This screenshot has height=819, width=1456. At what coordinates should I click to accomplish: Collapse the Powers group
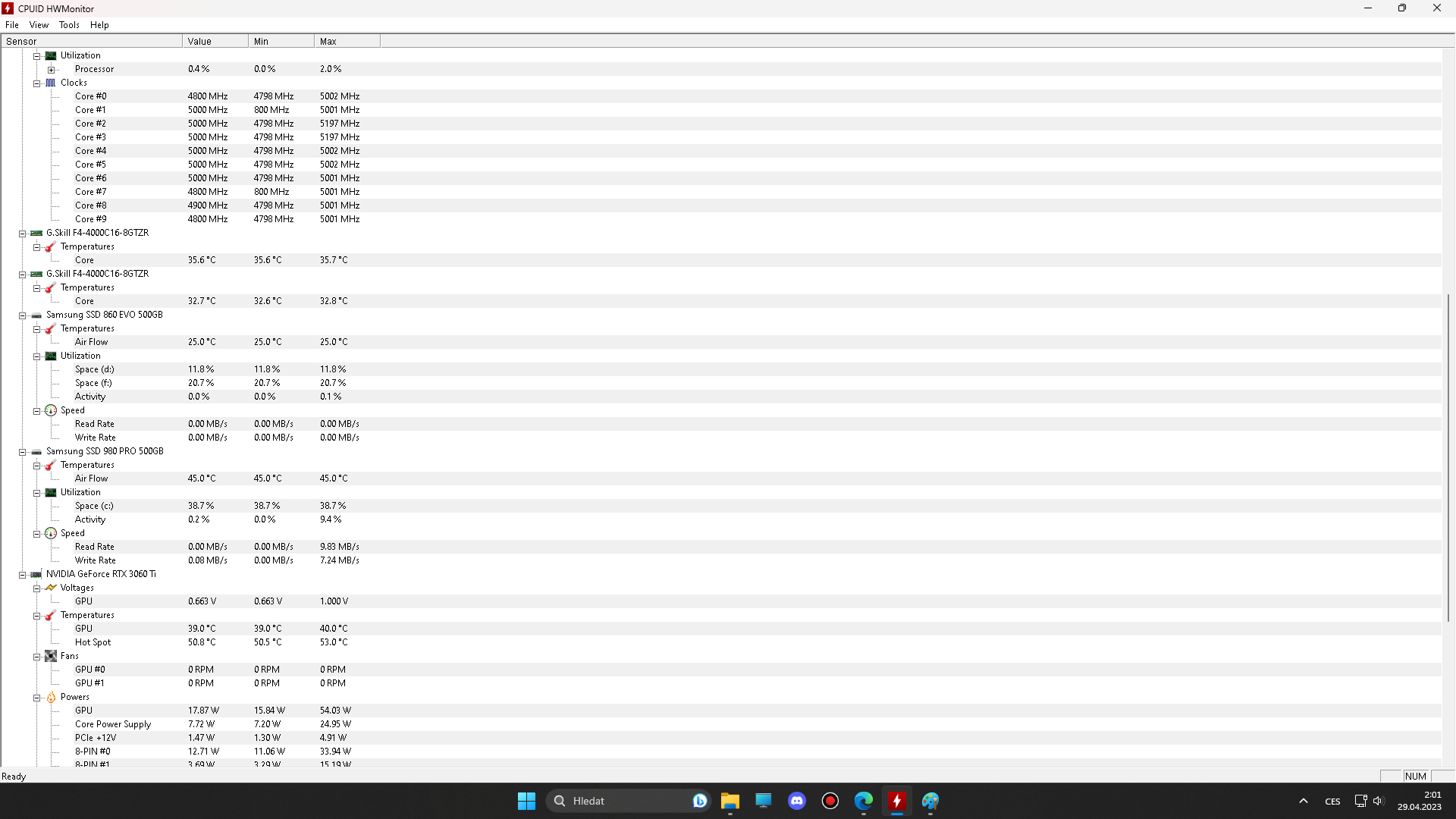tap(36, 698)
